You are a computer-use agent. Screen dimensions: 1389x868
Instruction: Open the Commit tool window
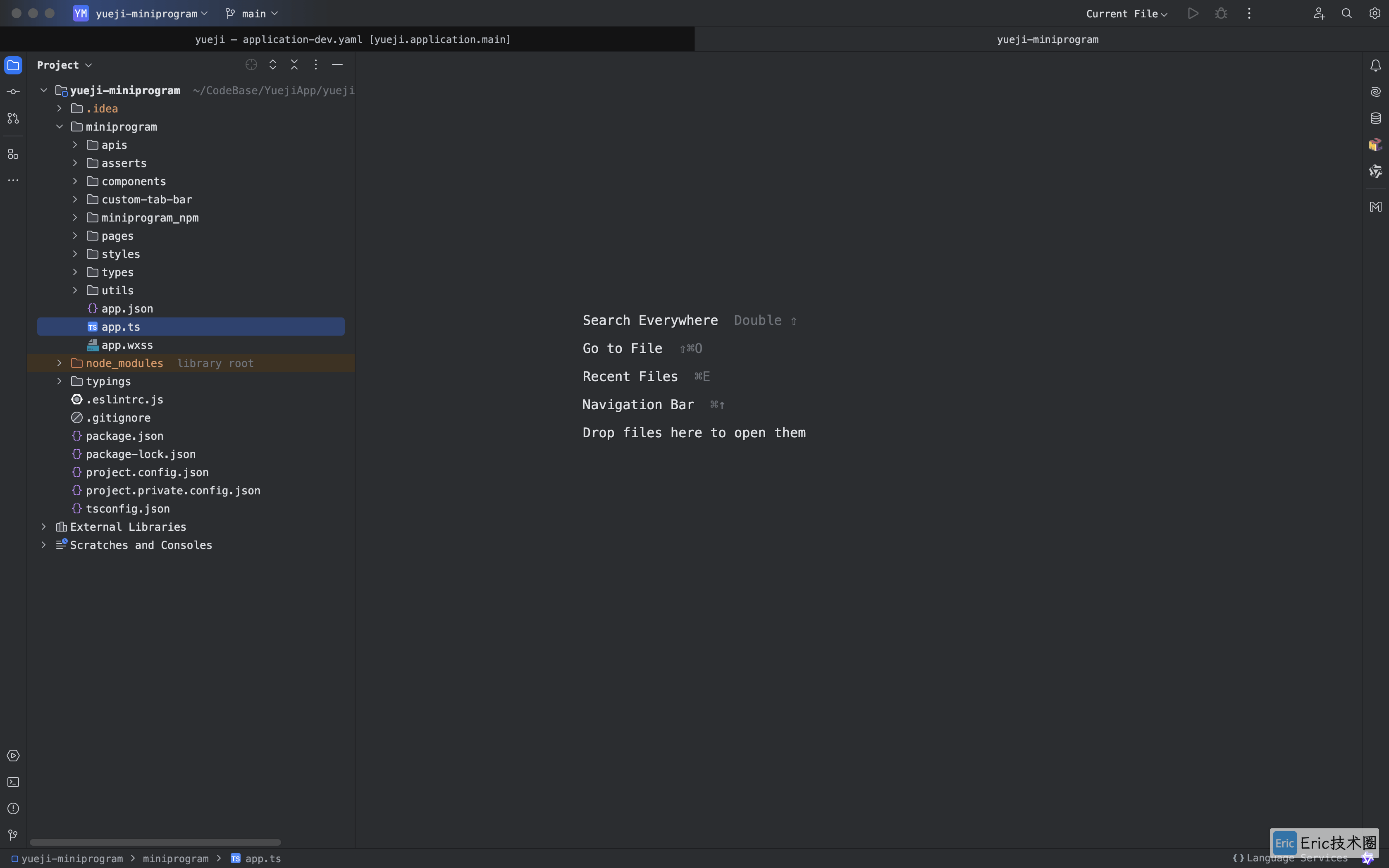pyautogui.click(x=13, y=92)
